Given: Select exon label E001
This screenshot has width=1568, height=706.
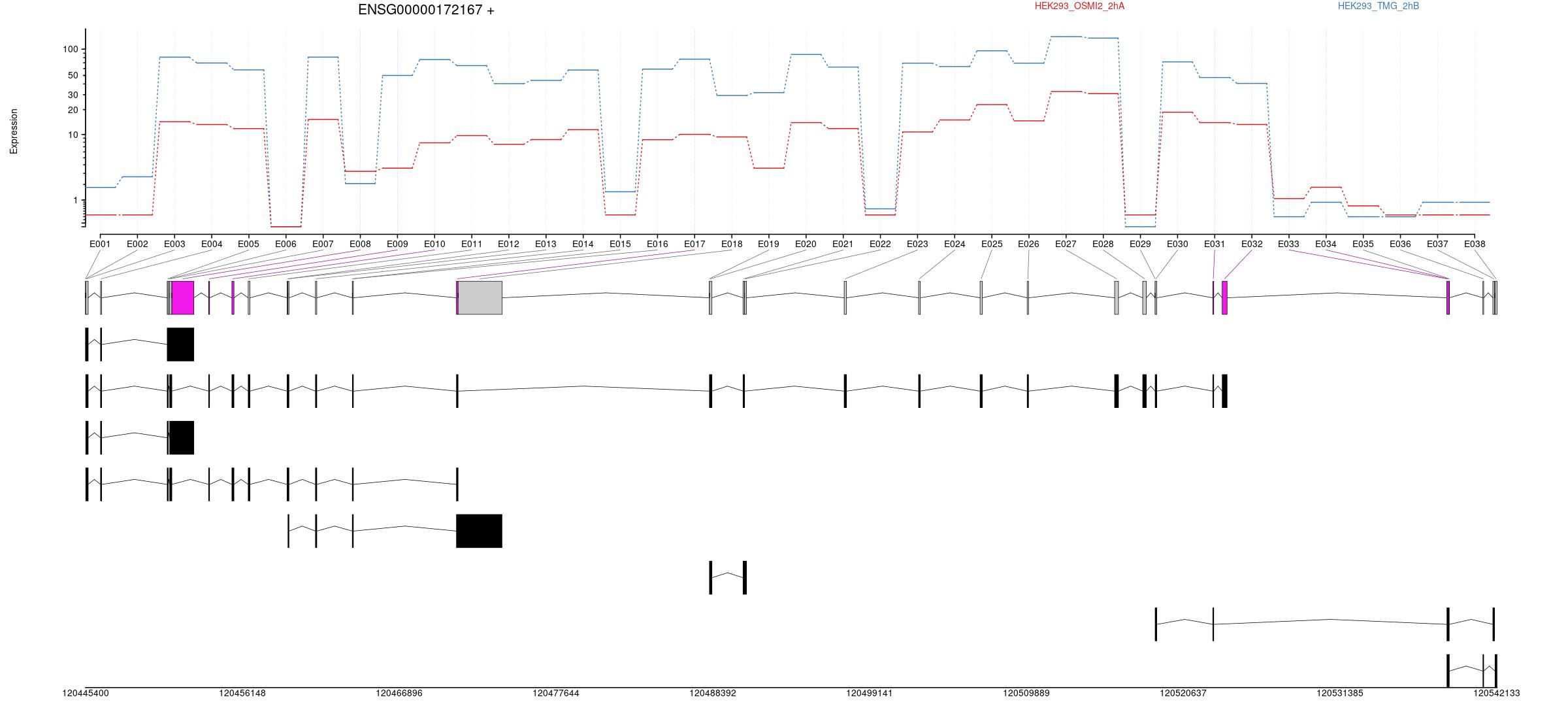Looking at the screenshot, I should tap(100, 244).
